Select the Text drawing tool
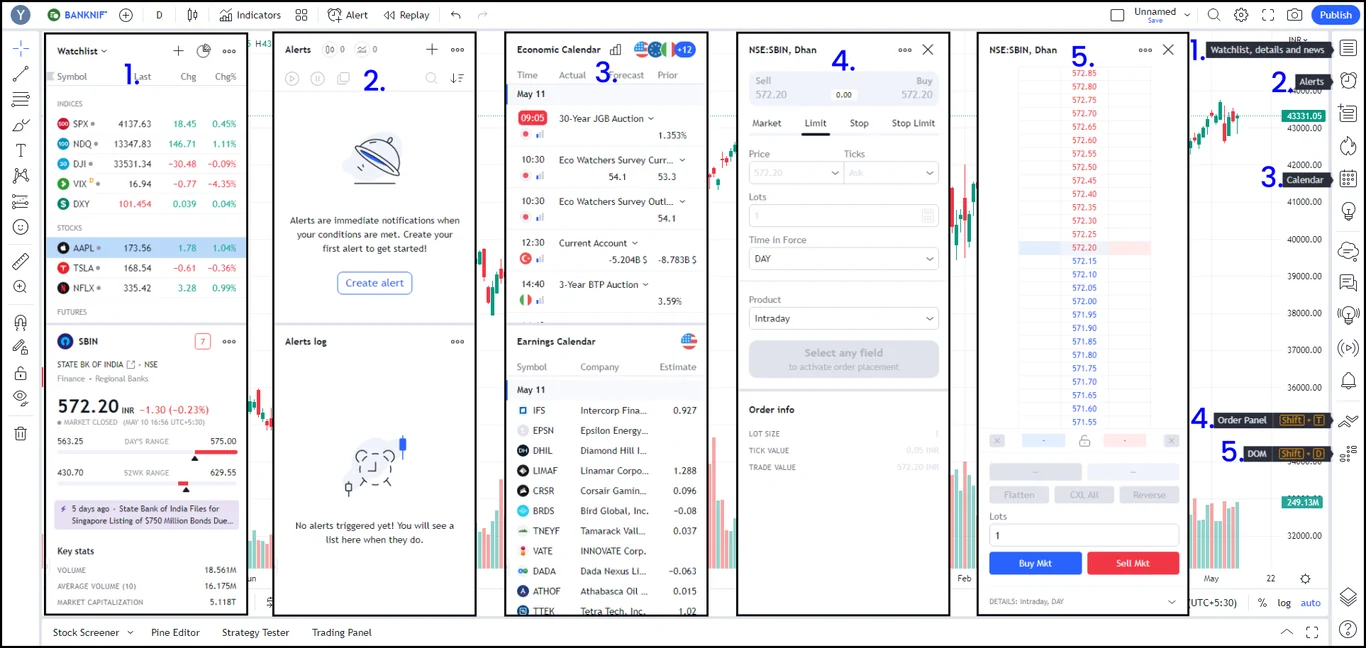 click(x=20, y=150)
